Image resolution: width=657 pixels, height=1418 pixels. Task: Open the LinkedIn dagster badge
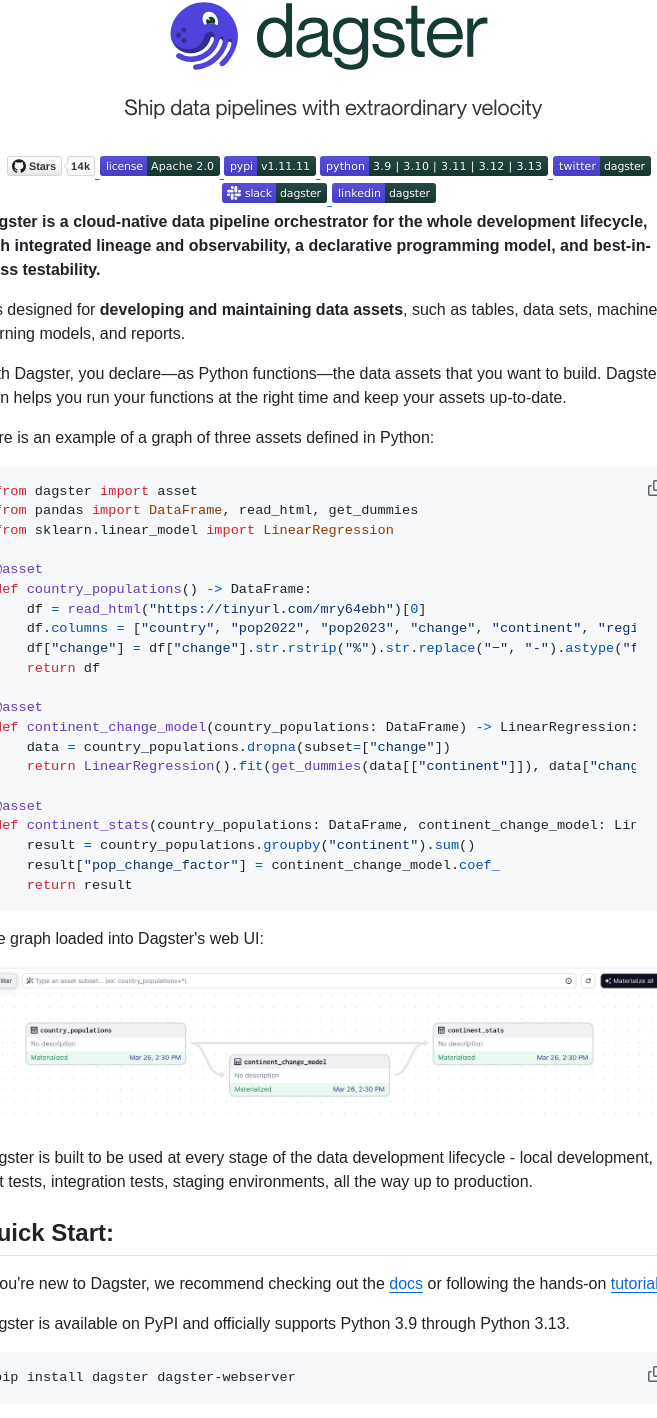click(384, 193)
